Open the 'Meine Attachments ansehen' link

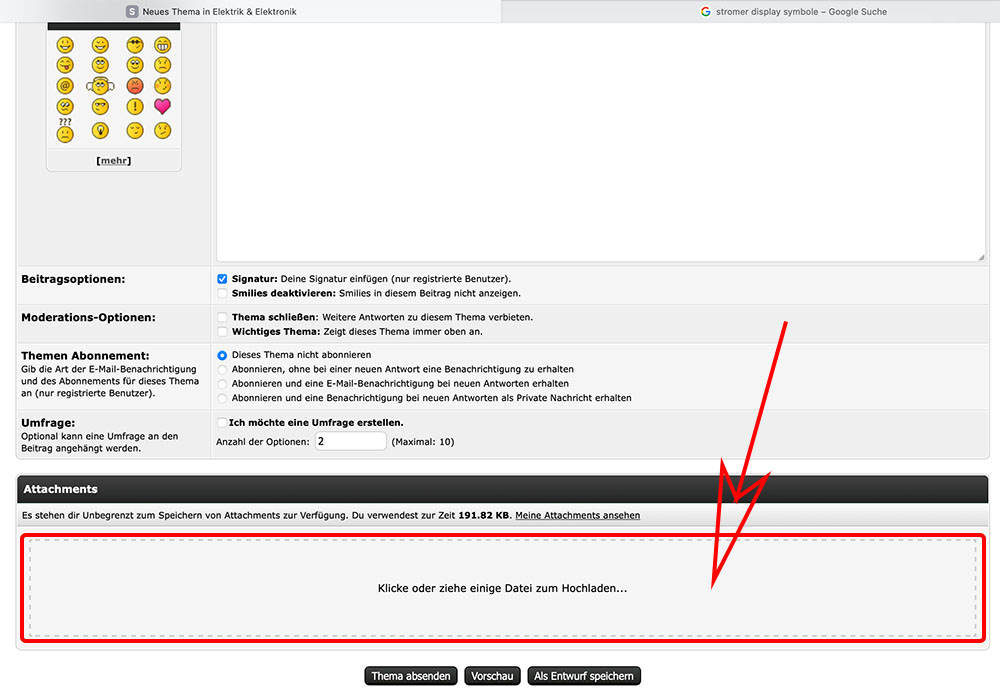click(577, 516)
